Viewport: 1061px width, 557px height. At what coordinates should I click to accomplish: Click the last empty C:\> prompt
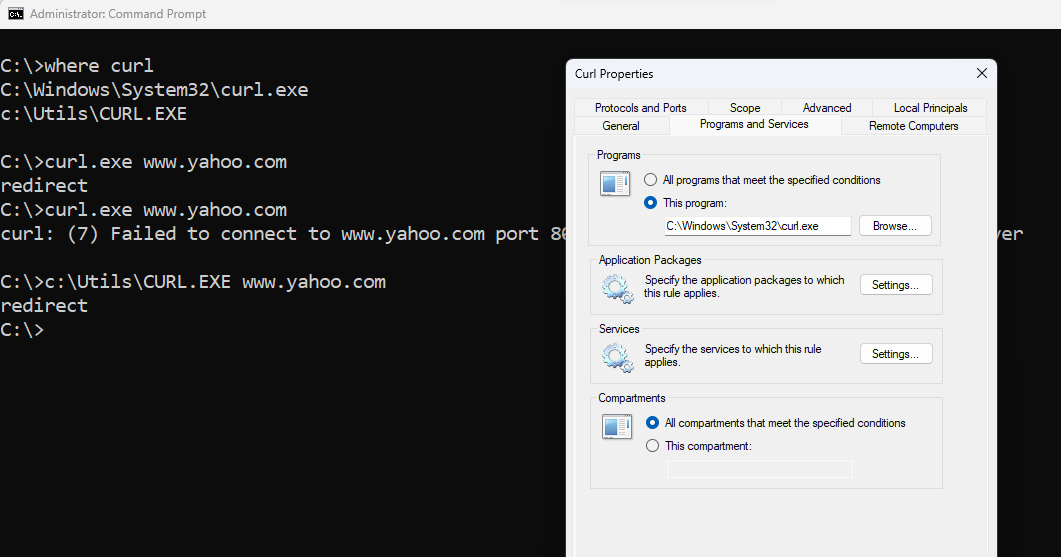point(22,330)
